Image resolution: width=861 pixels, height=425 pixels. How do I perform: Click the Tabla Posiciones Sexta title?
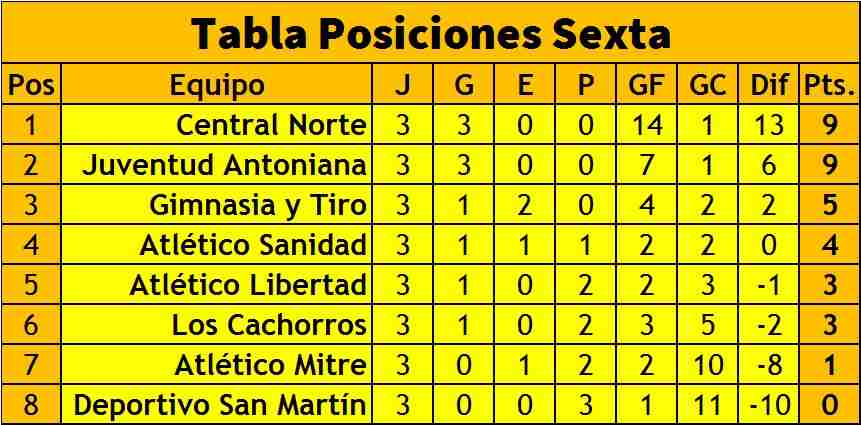pos(431,33)
